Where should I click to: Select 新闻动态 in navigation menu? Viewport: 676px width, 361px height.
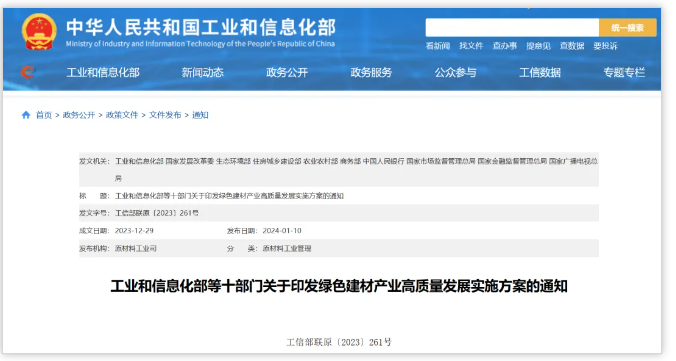(x=203, y=72)
